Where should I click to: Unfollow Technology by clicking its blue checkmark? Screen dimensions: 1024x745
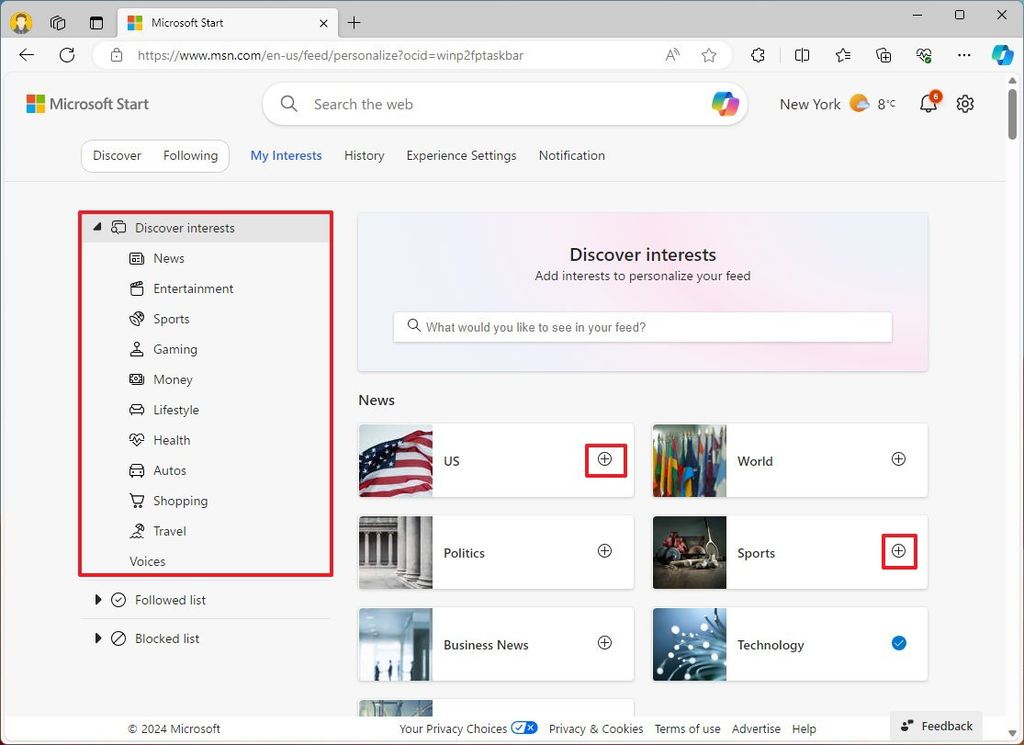coord(898,644)
